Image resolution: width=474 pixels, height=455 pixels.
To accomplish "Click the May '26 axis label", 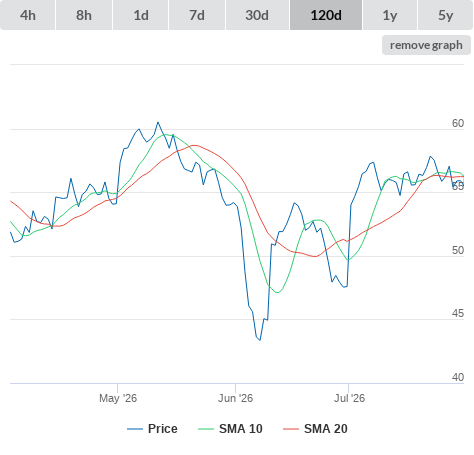I will click(x=118, y=398).
